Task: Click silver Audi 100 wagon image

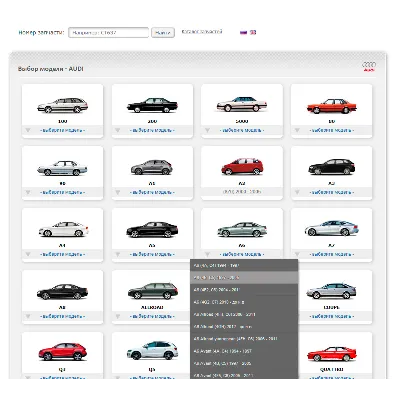Action: click(62, 105)
